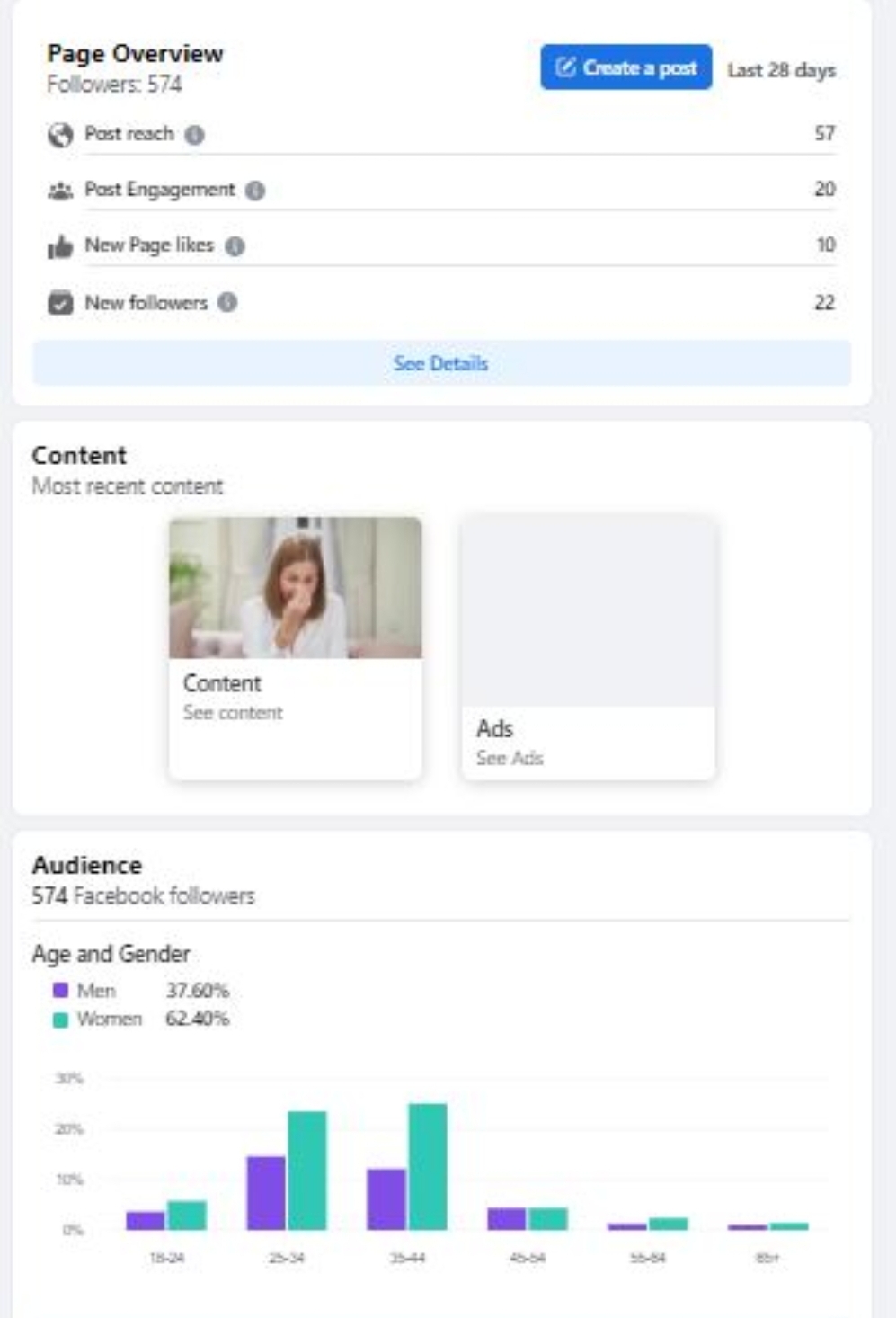Click the See Details button
This screenshot has height=1318, width=896.
[x=441, y=363]
